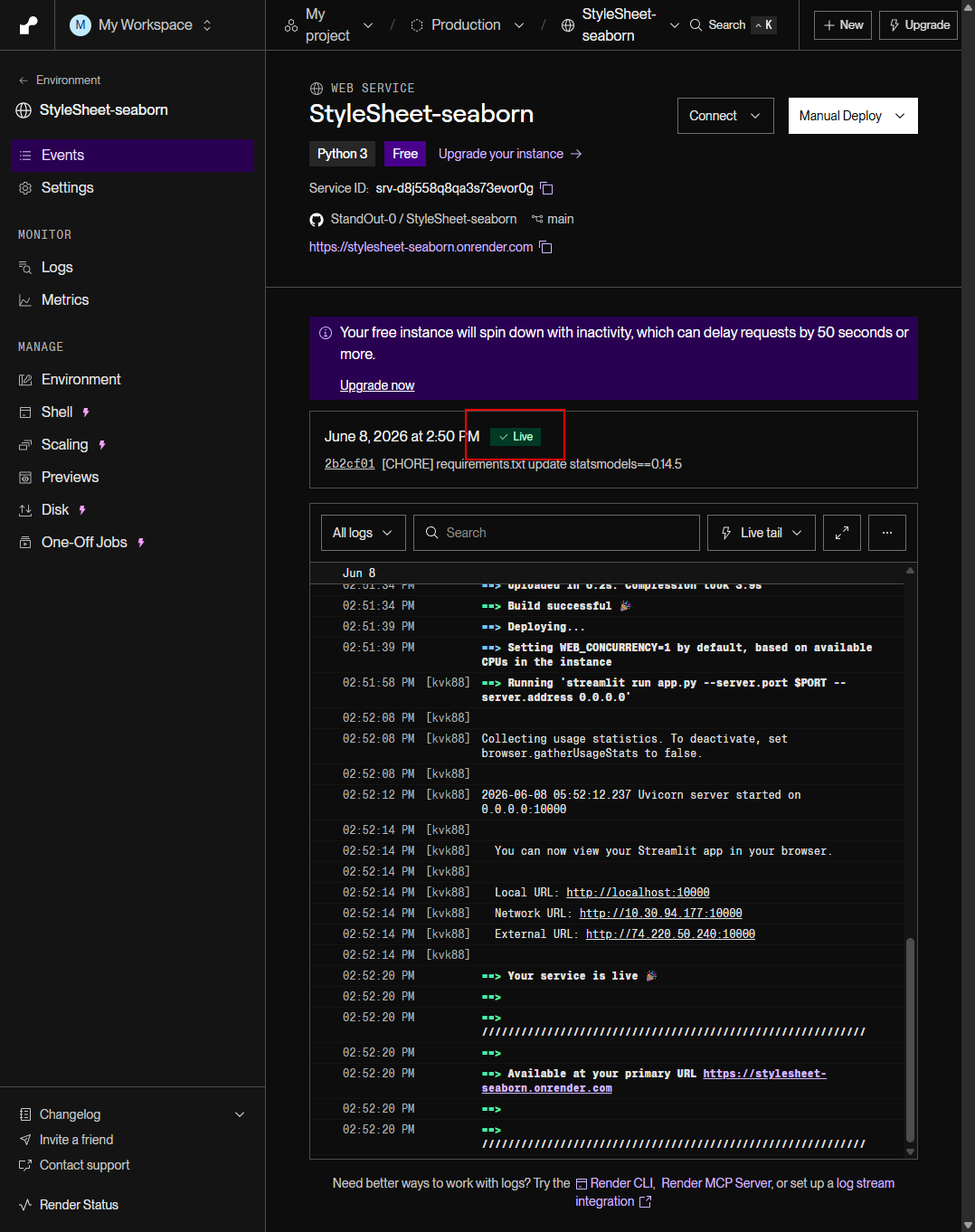Click the info icon in the spin-down banner
975x1232 pixels.
(x=326, y=333)
